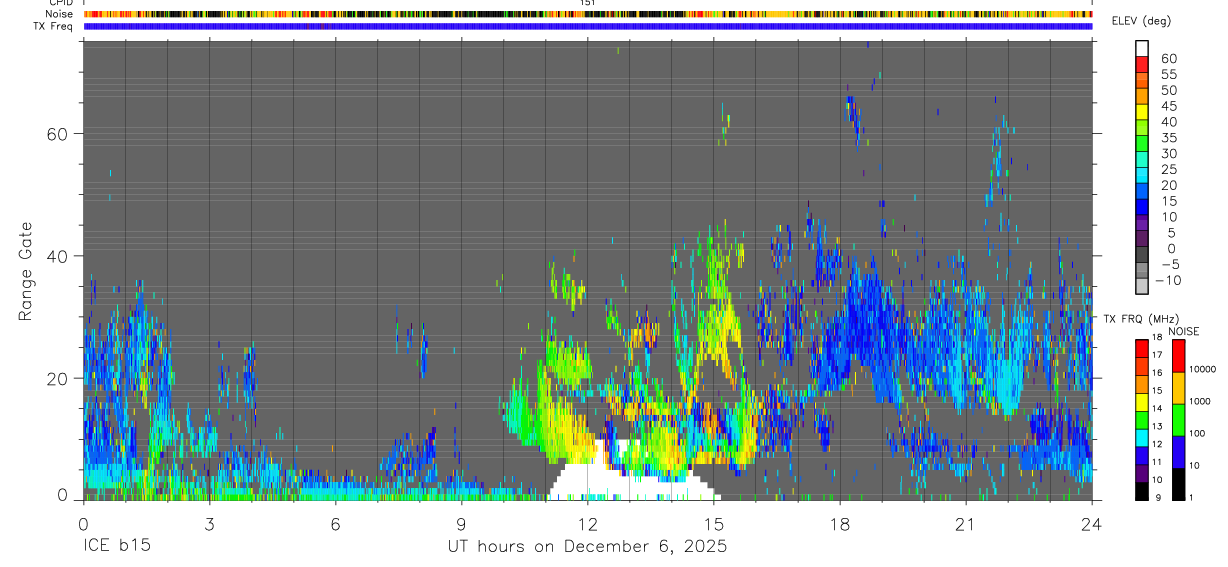Click the red 55–60 segment of ELEV bar
Viewport: 1228px width, 567px height.
click(1142, 63)
